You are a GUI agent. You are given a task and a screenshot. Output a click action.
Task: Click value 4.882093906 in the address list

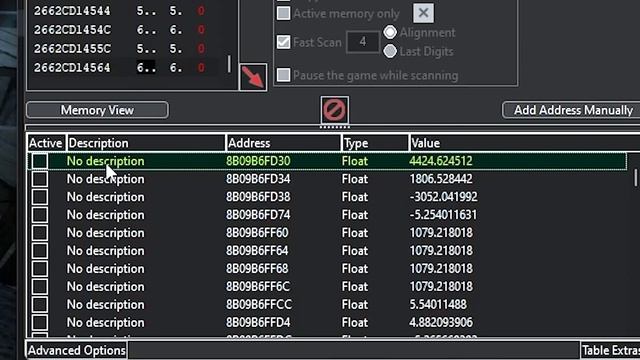coord(441,322)
